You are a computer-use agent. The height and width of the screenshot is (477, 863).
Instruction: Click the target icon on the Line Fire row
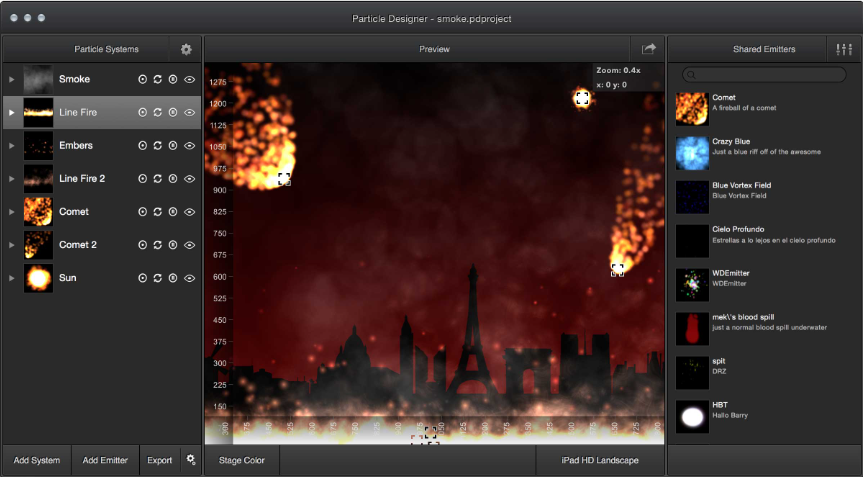point(143,112)
